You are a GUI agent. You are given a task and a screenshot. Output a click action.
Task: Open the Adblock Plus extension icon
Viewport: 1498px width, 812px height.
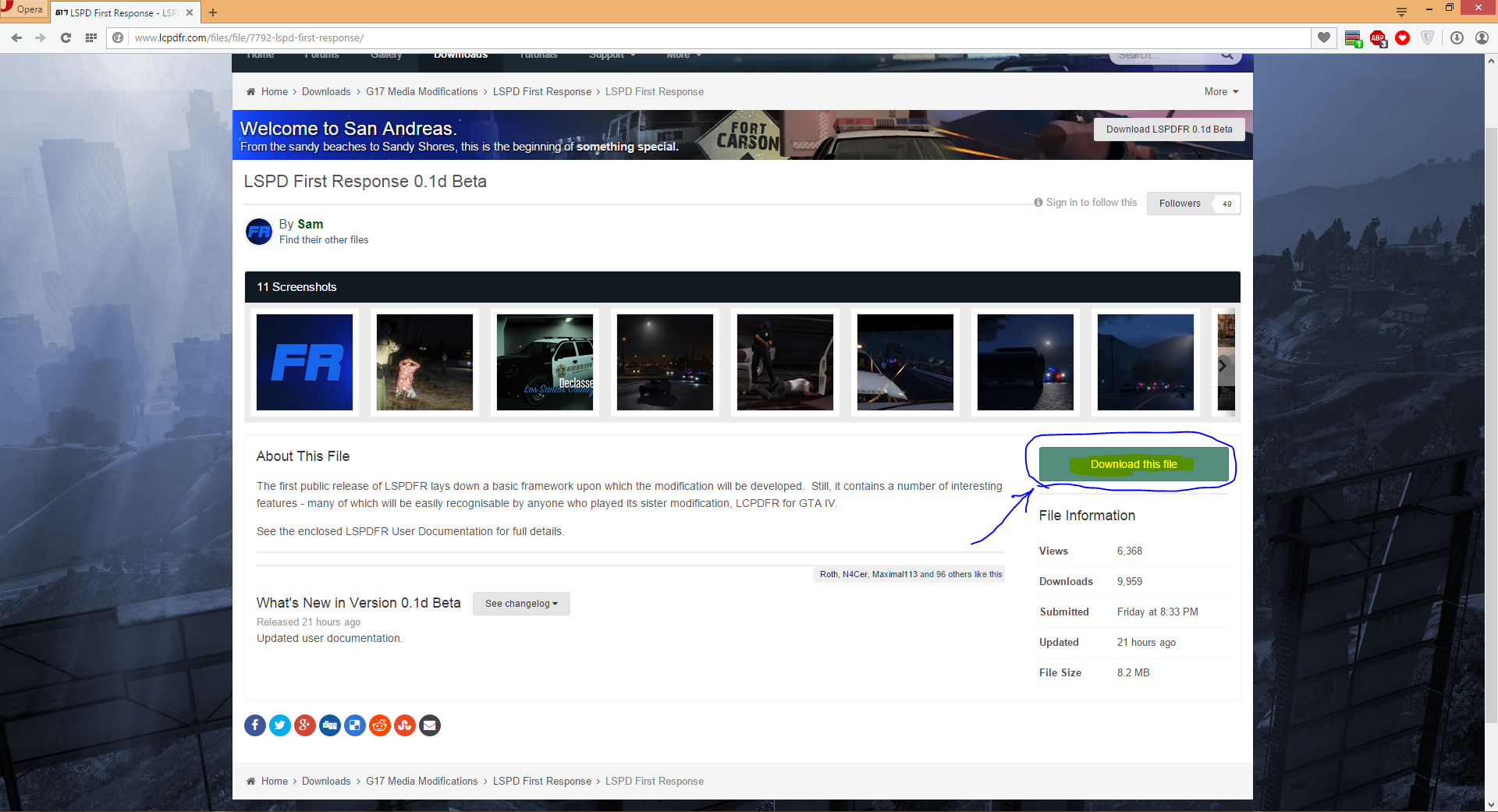(1379, 38)
